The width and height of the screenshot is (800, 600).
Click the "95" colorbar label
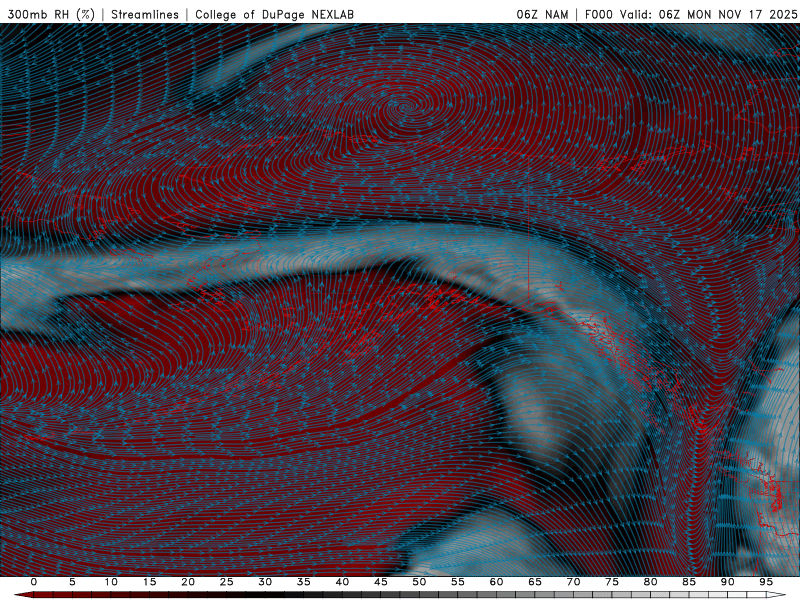pyautogui.click(x=765, y=582)
